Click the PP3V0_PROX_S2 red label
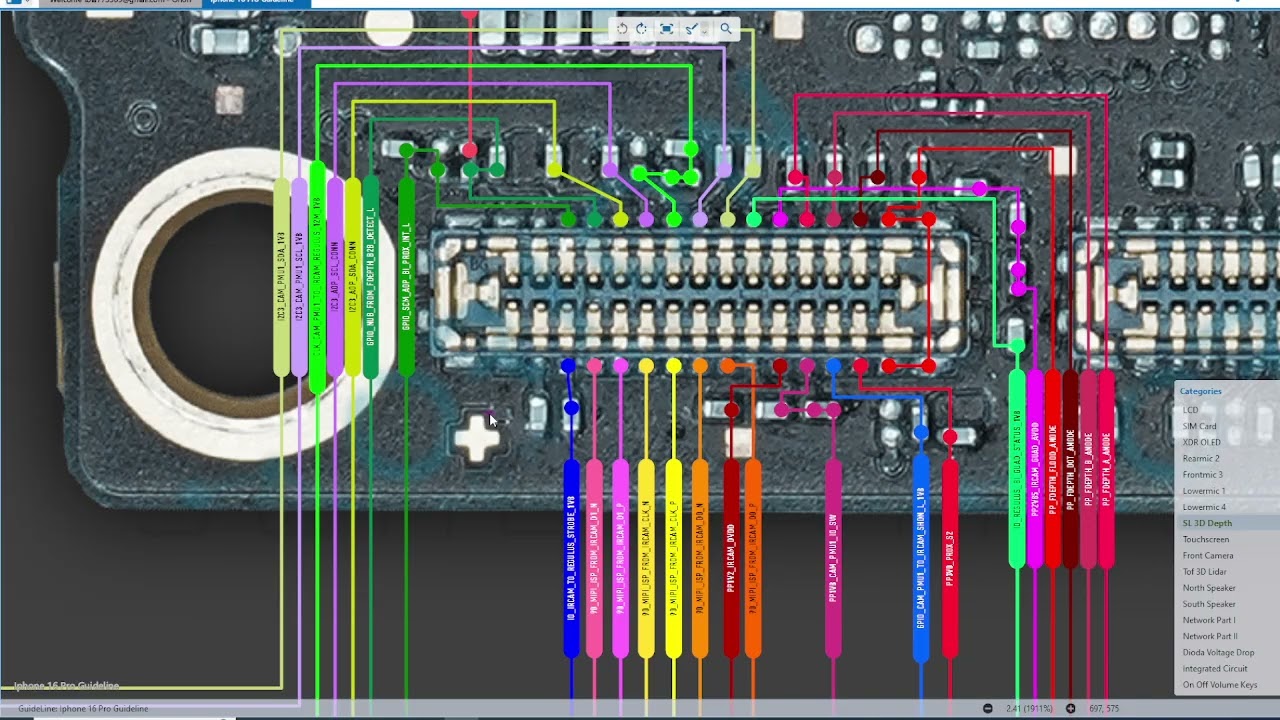Viewport: 1280px width, 720px height. 950,558
